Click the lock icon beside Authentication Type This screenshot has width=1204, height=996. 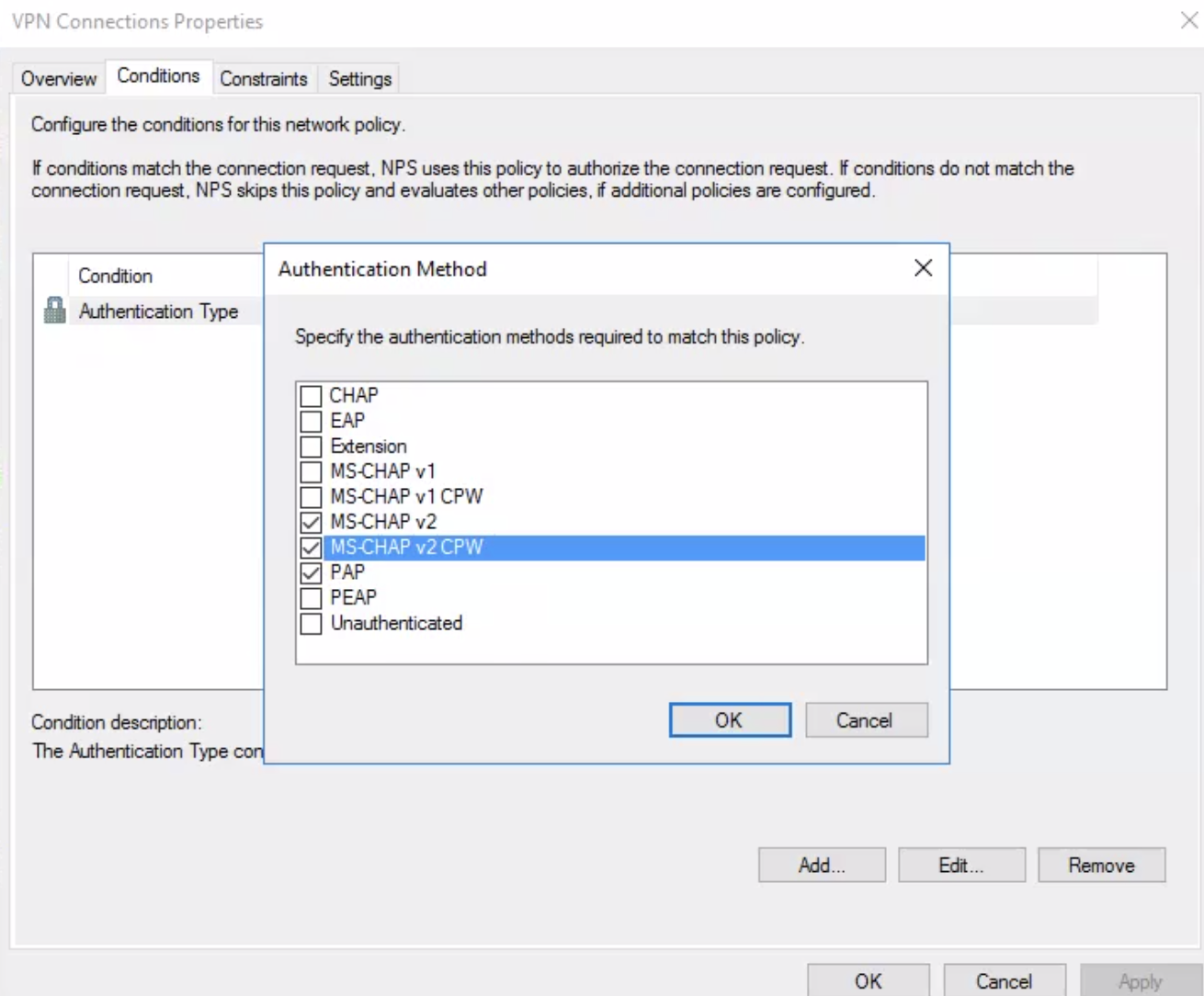pos(54,311)
